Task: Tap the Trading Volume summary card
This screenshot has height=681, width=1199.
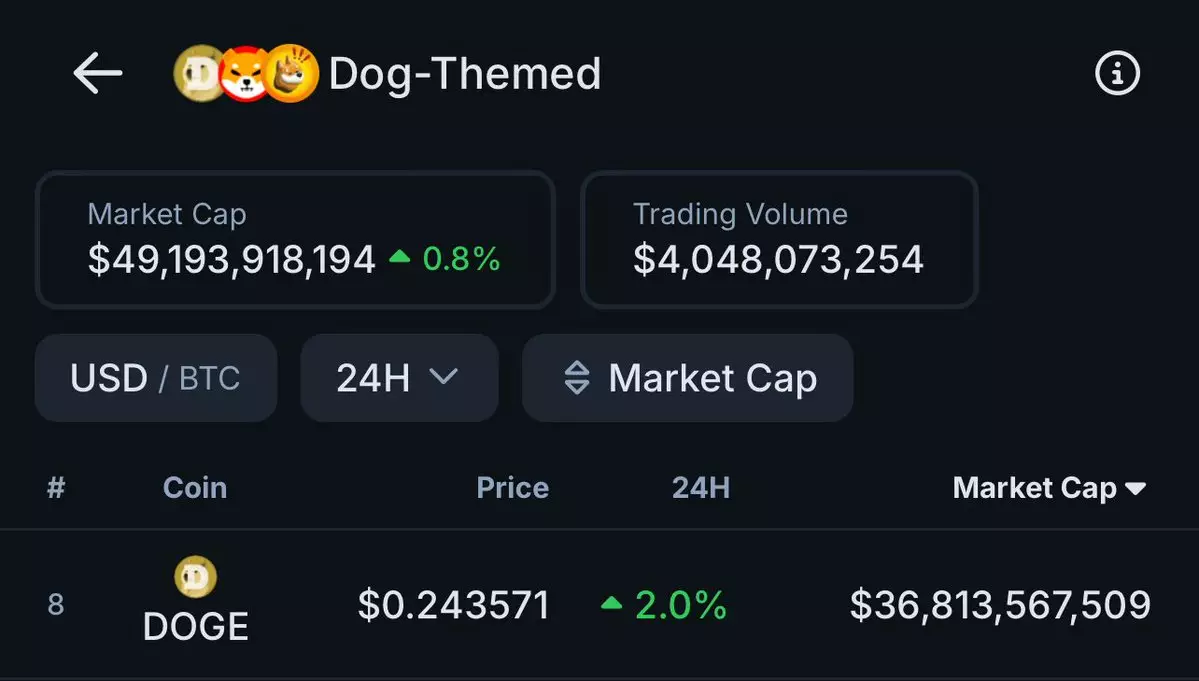Action: click(779, 240)
